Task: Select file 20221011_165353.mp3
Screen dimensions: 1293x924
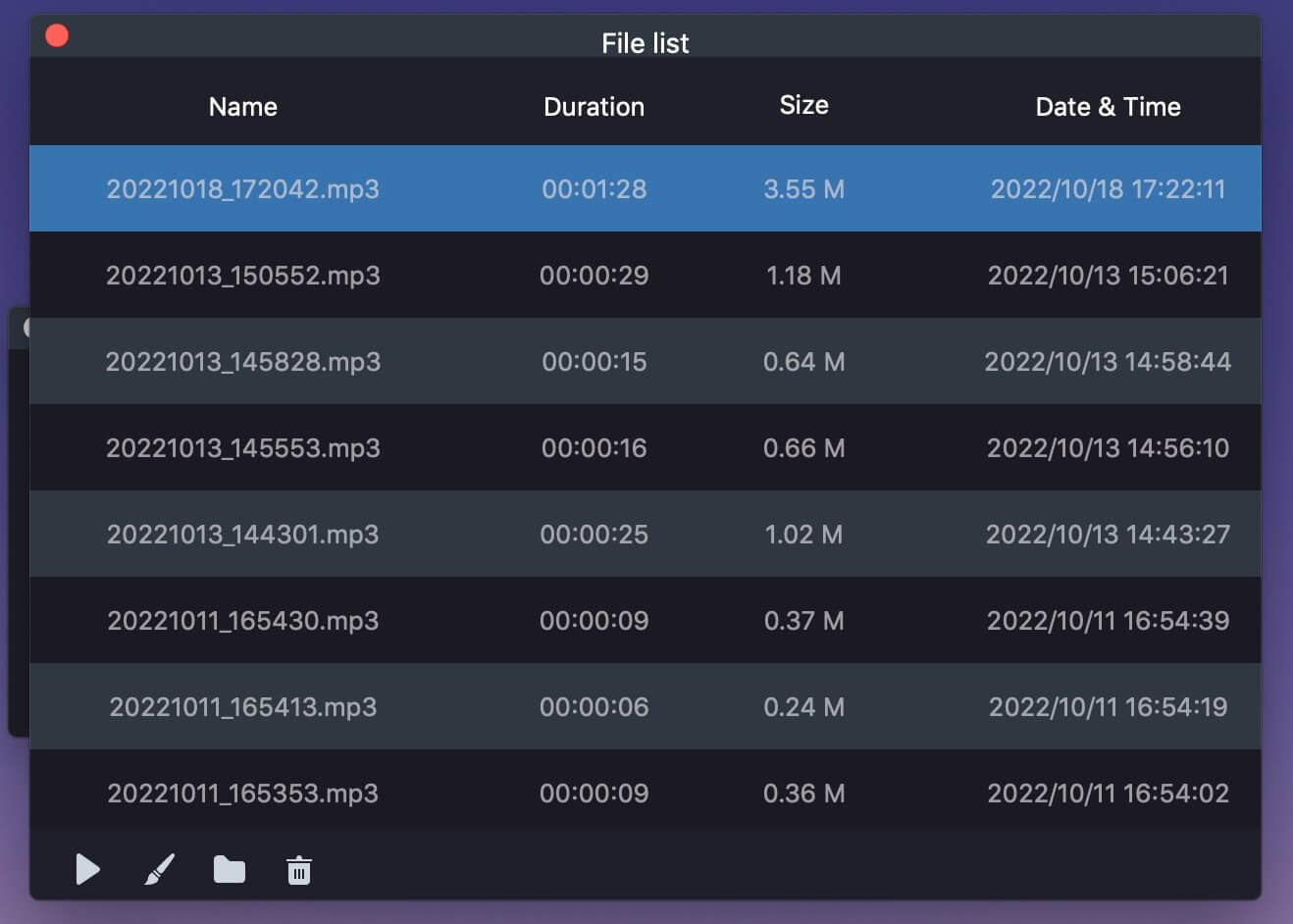Action: tap(243, 793)
